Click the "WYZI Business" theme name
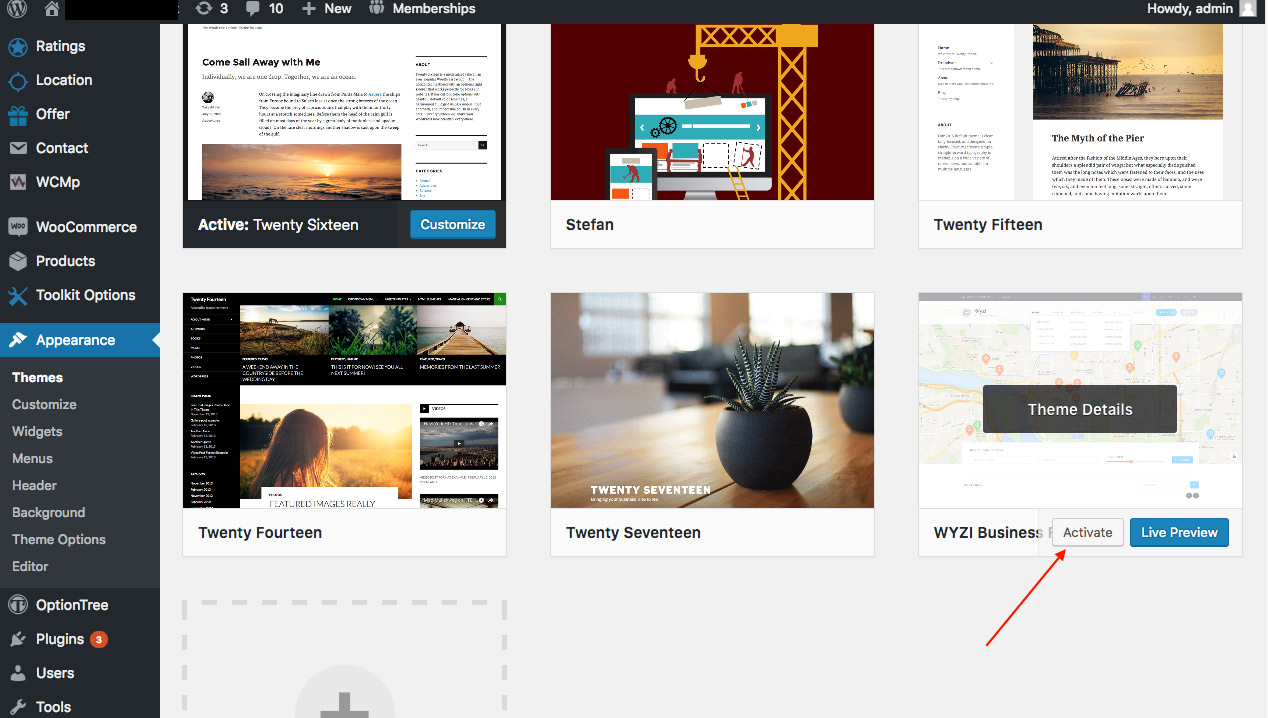 coord(988,533)
